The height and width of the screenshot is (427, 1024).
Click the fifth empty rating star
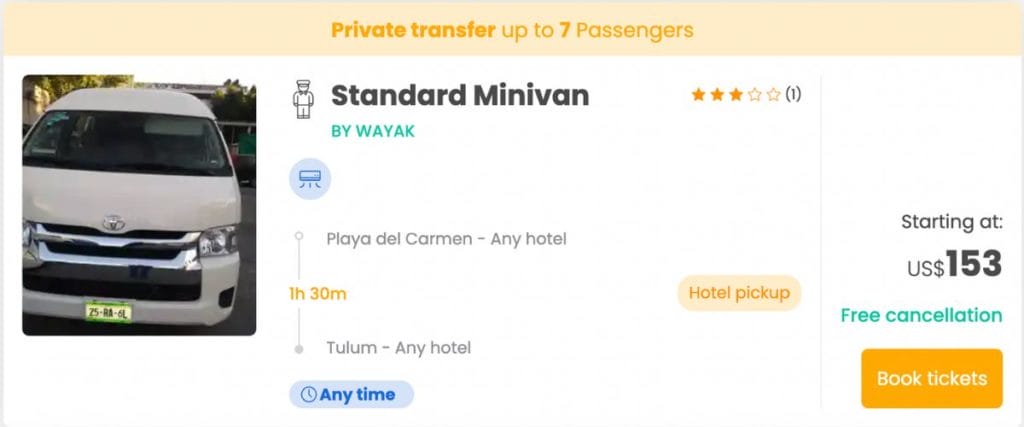click(773, 95)
